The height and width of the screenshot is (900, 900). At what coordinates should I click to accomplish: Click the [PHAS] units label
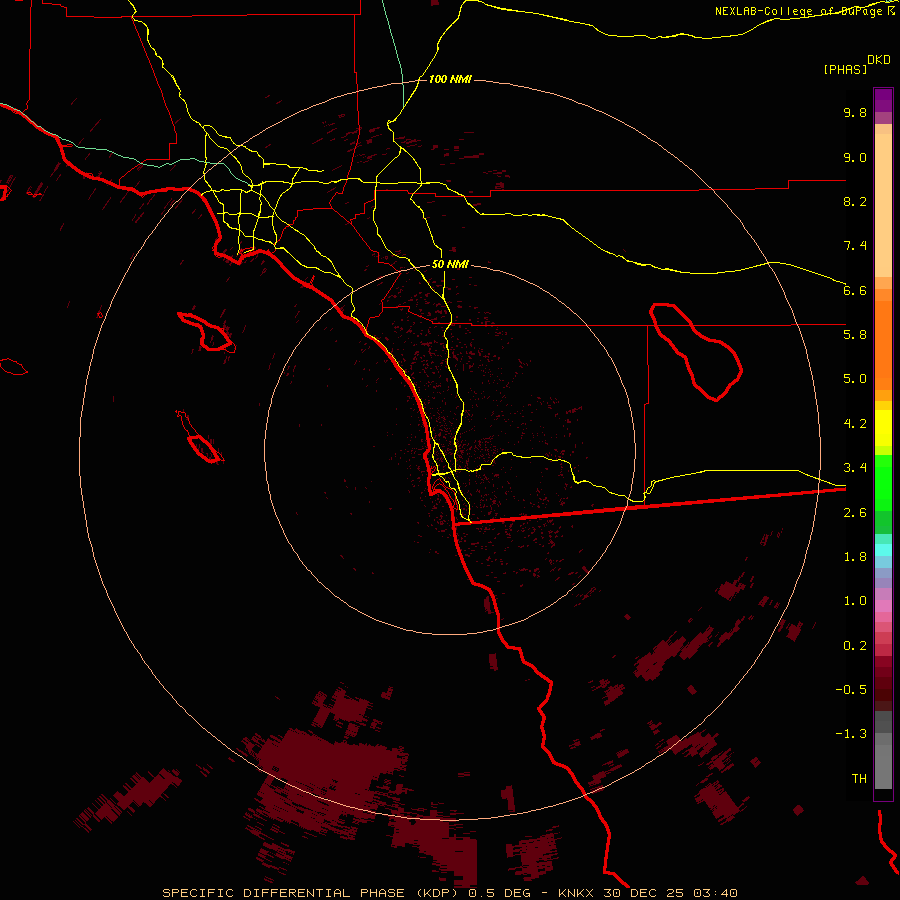tap(845, 69)
